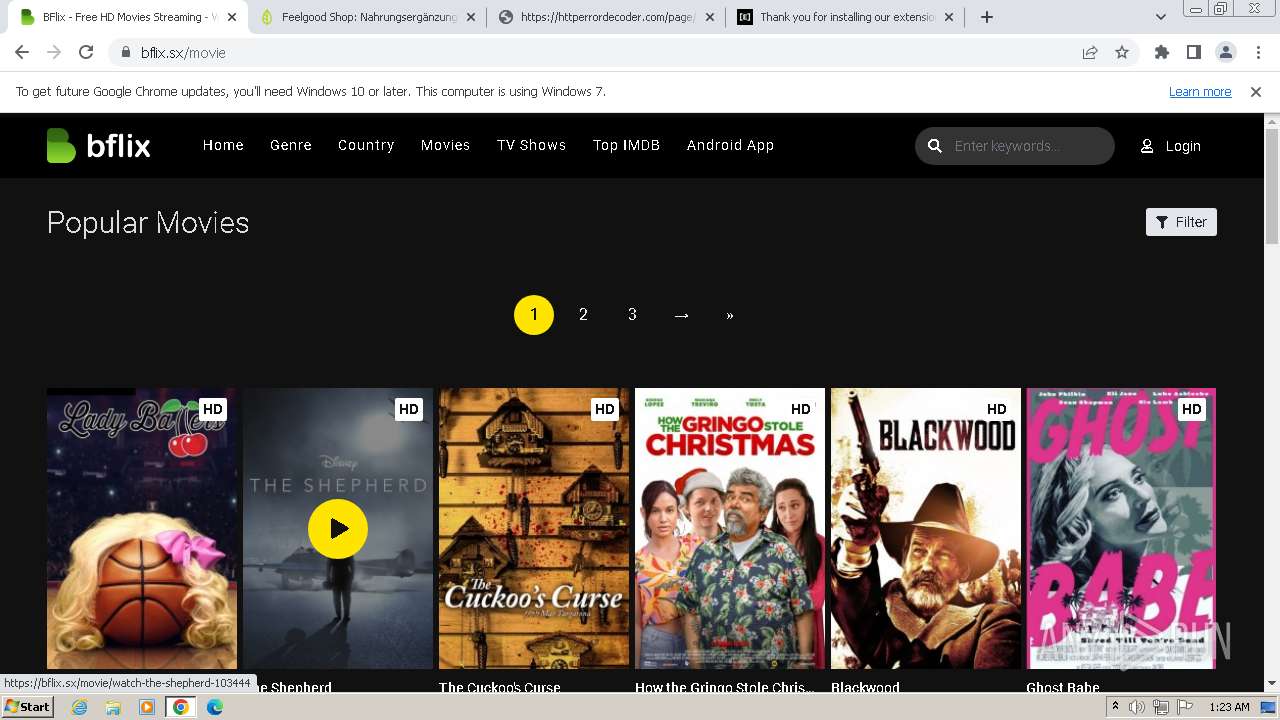
Task: Open media player from taskbar
Action: 147,707
